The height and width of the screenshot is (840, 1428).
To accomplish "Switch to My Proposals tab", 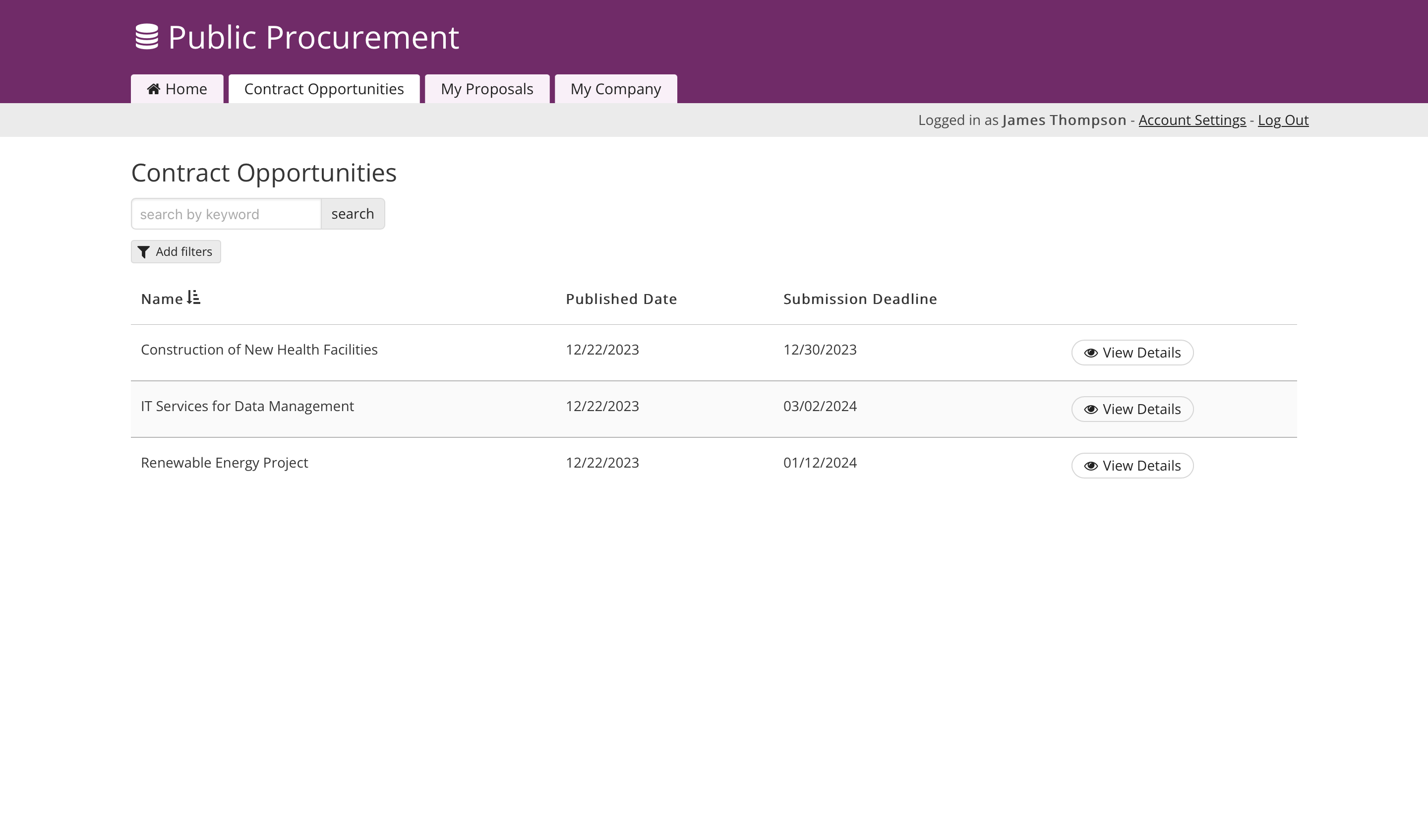I will [x=487, y=89].
